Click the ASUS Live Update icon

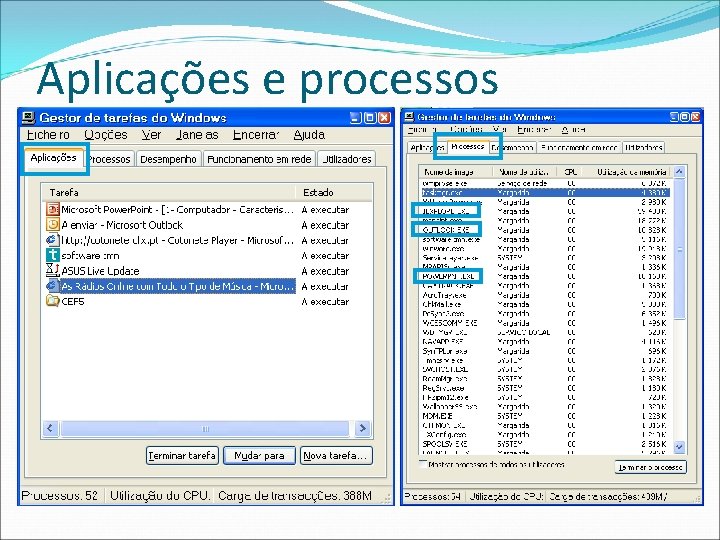point(53,270)
